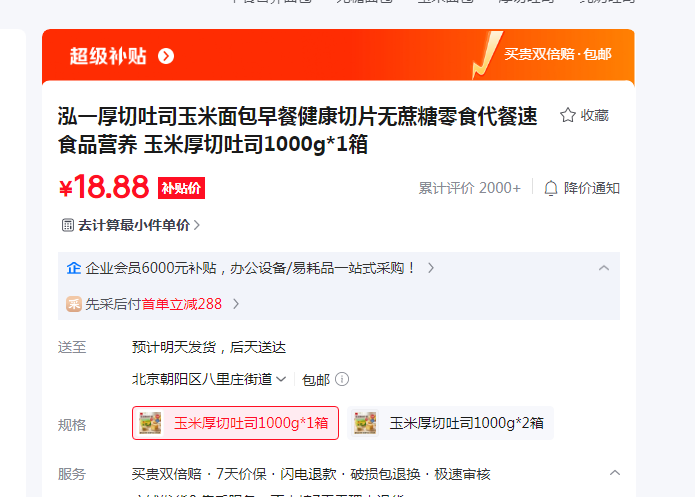Click the 送至 label
695x497 pixels.
[72, 347]
